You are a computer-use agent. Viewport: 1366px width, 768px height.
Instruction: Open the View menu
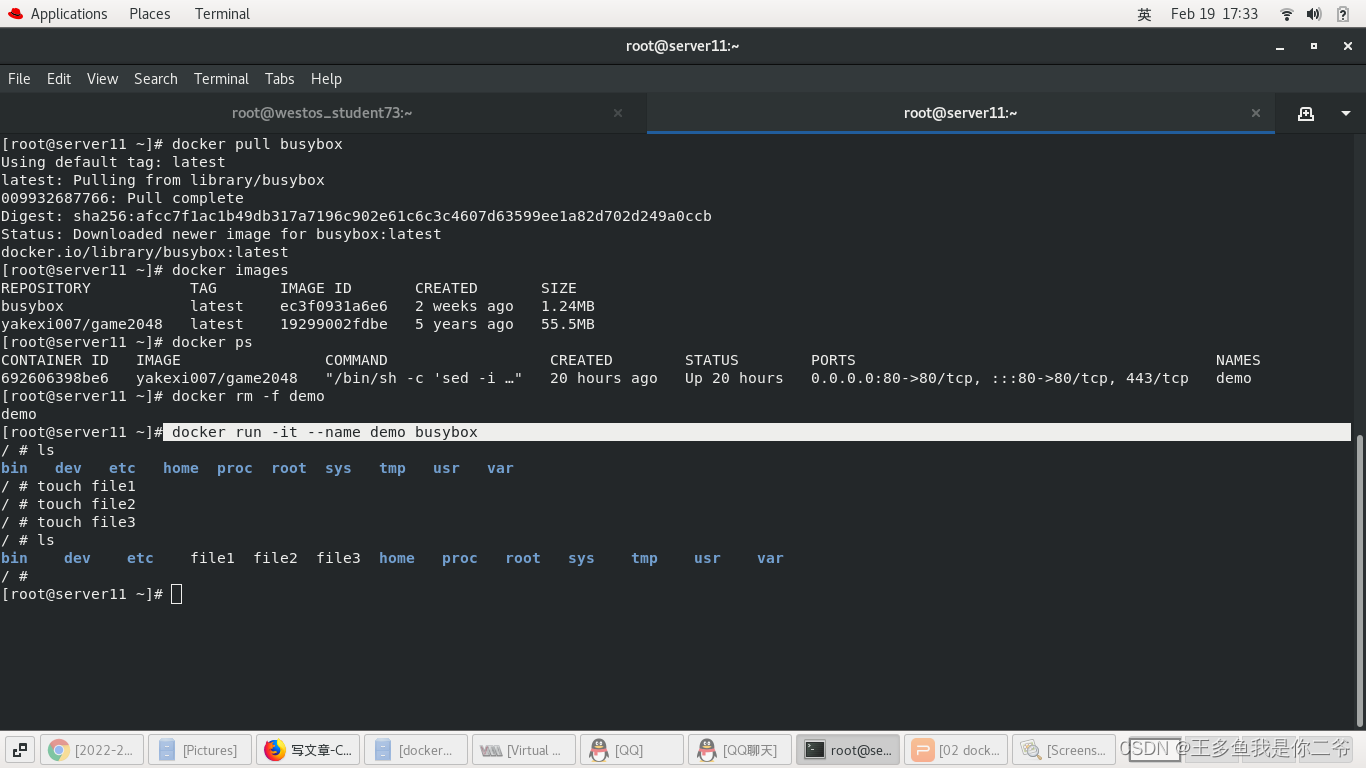click(x=102, y=79)
